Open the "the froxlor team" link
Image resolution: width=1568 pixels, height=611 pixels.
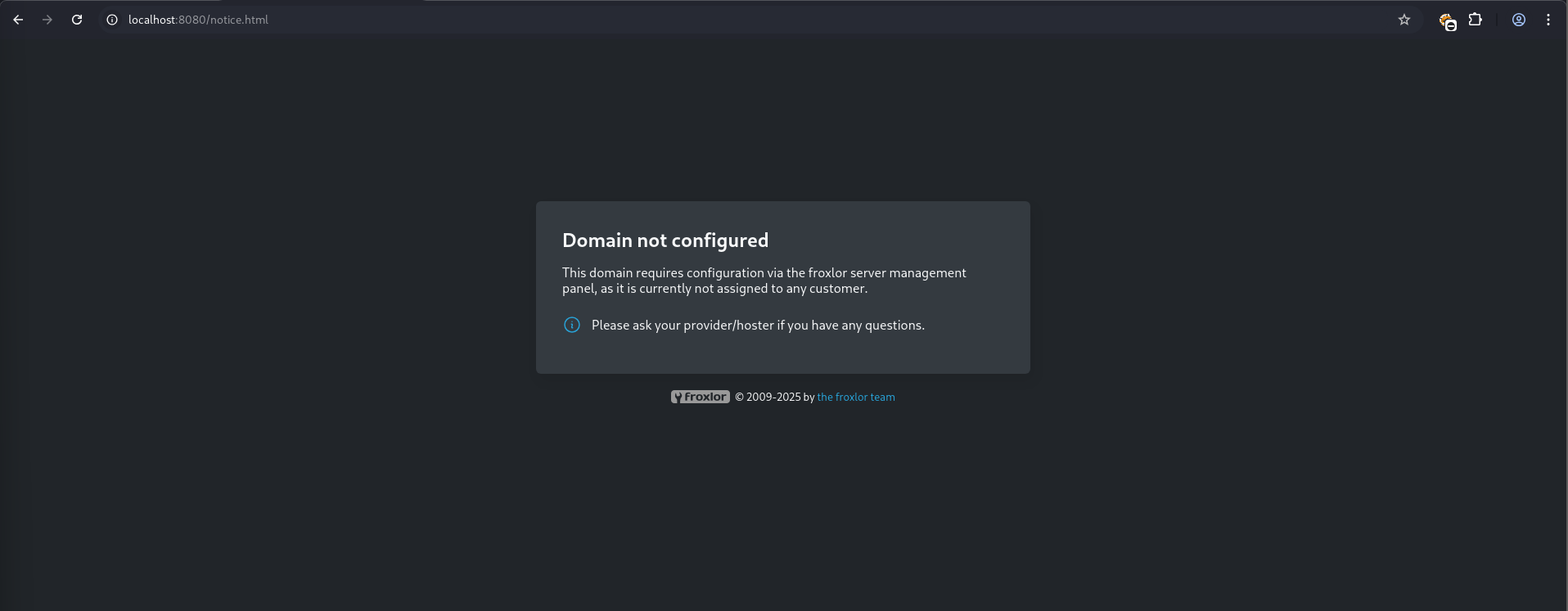tap(856, 397)
